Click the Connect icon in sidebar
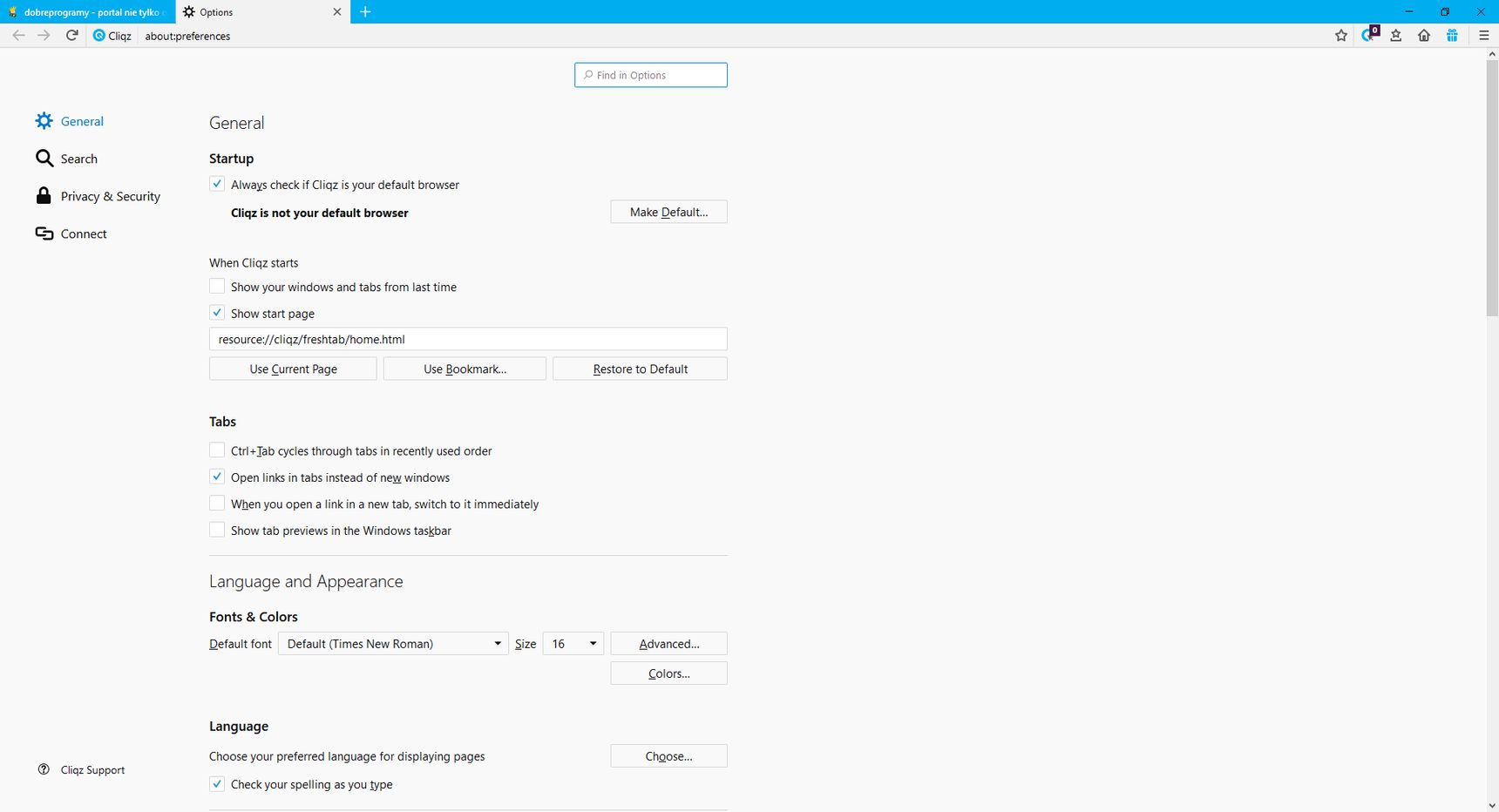 pyautogui.click(x=44, y=233)
